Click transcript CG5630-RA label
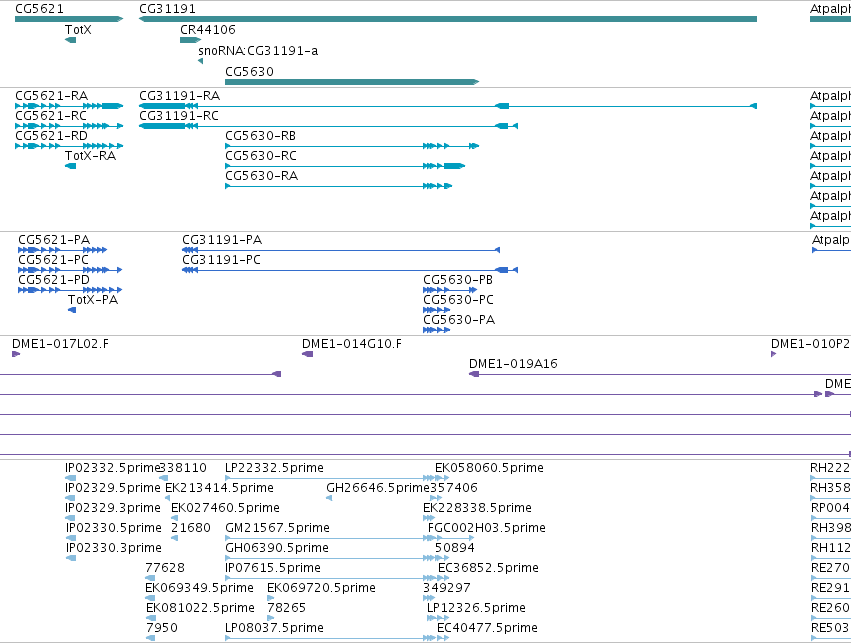Screen dimensions: 851x643 click(262, 176)
